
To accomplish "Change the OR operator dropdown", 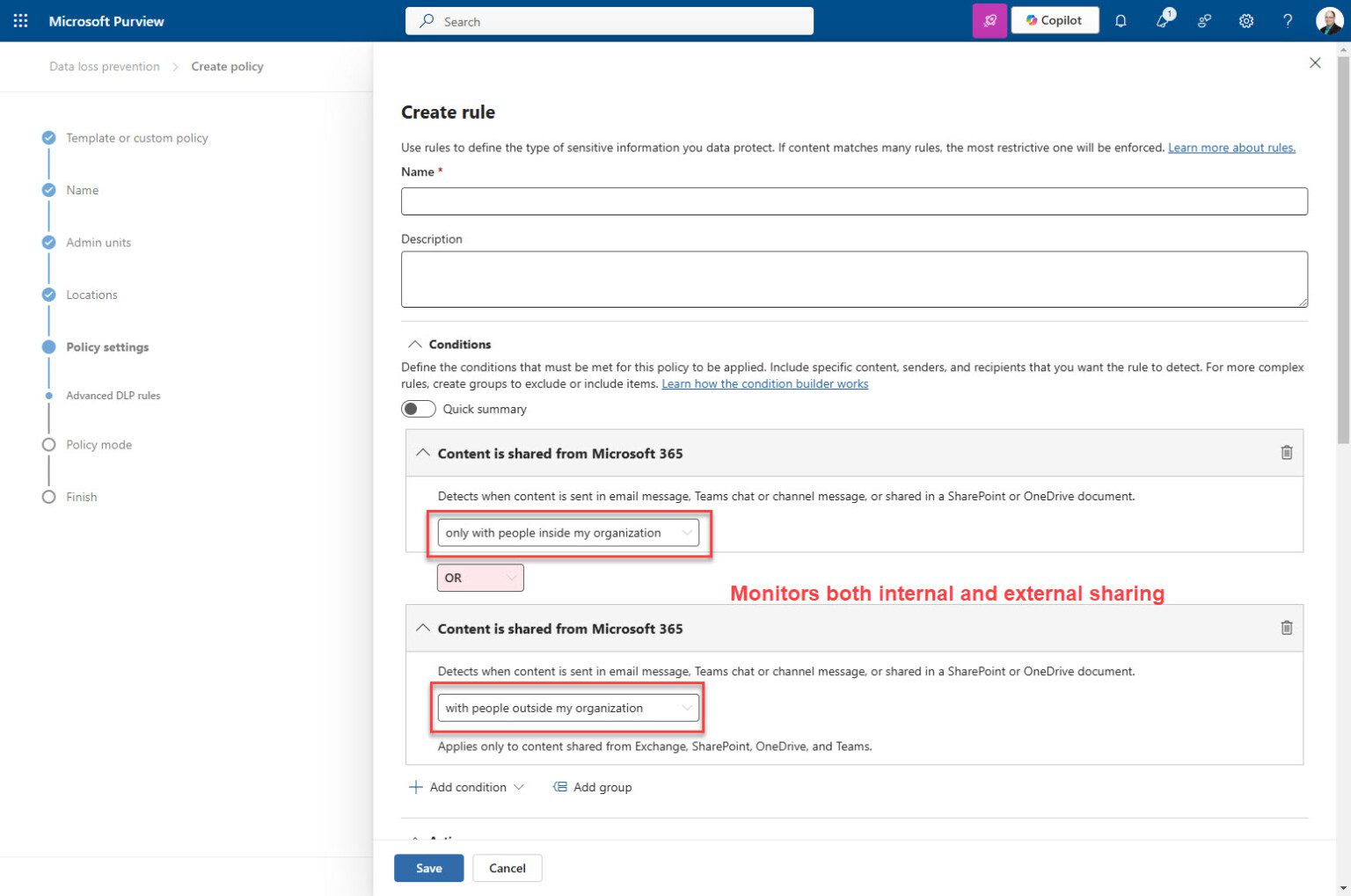I will (479, 577).
